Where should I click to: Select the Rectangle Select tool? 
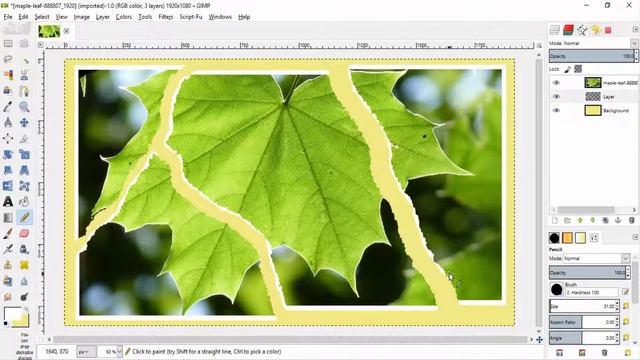(8, 43)
